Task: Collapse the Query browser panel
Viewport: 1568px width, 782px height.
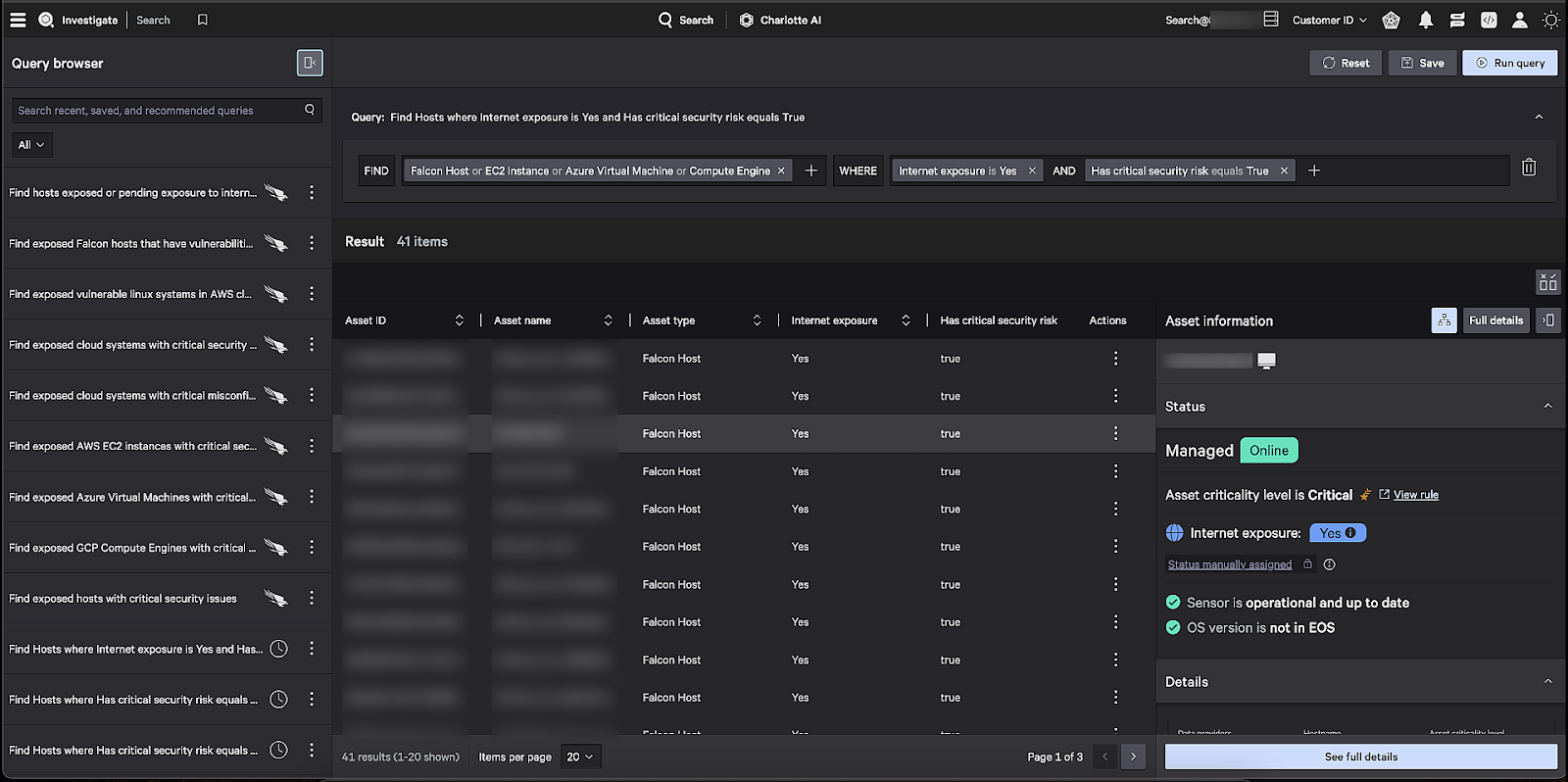Action: click(310, 63)
